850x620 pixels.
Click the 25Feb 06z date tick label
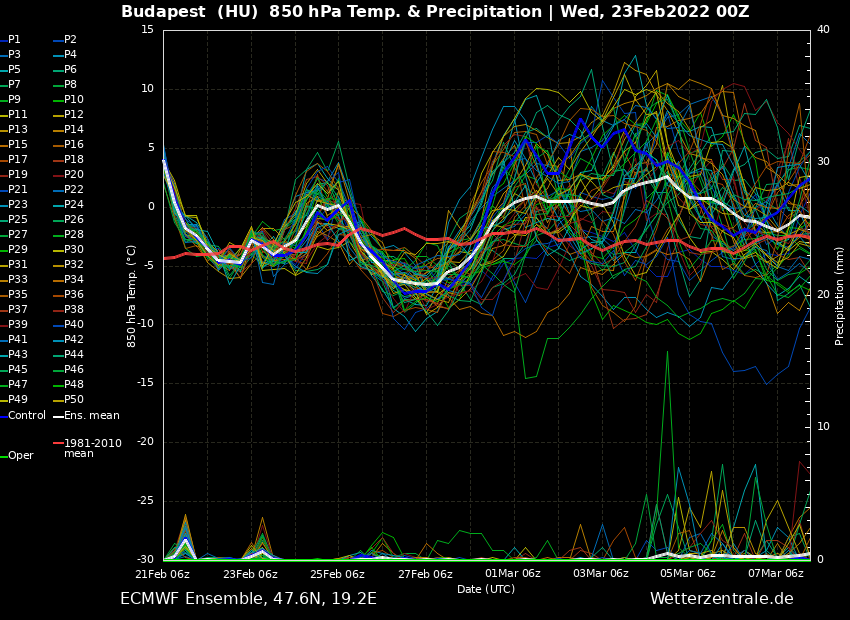338,574
